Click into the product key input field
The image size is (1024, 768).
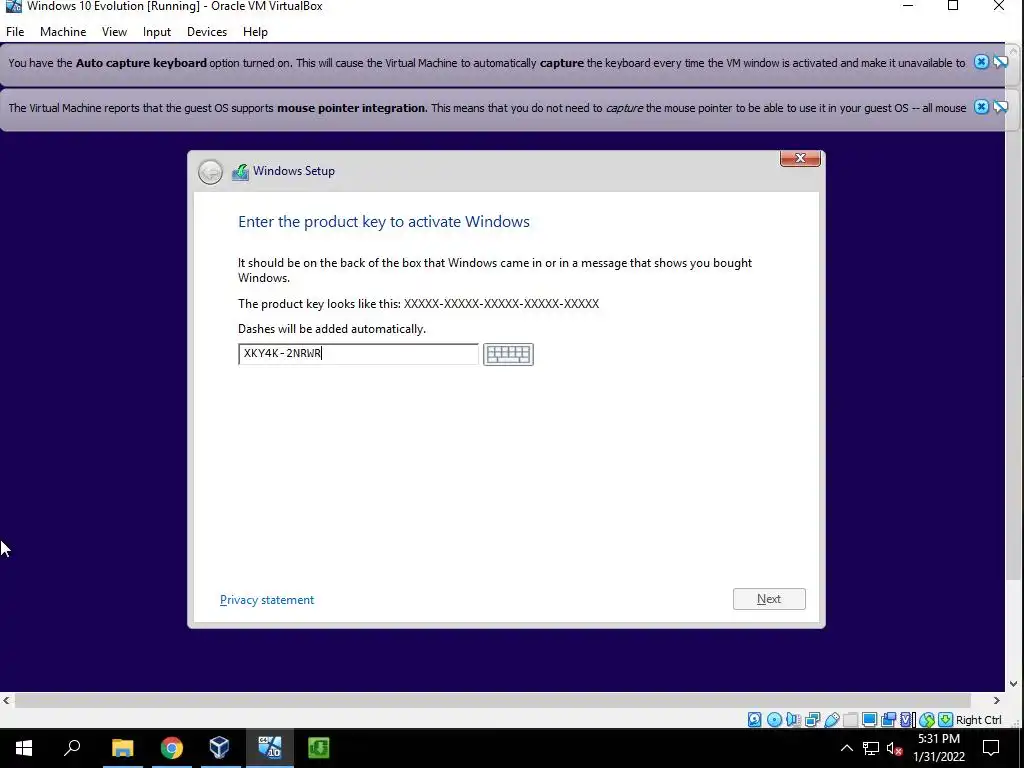point(358,354)
